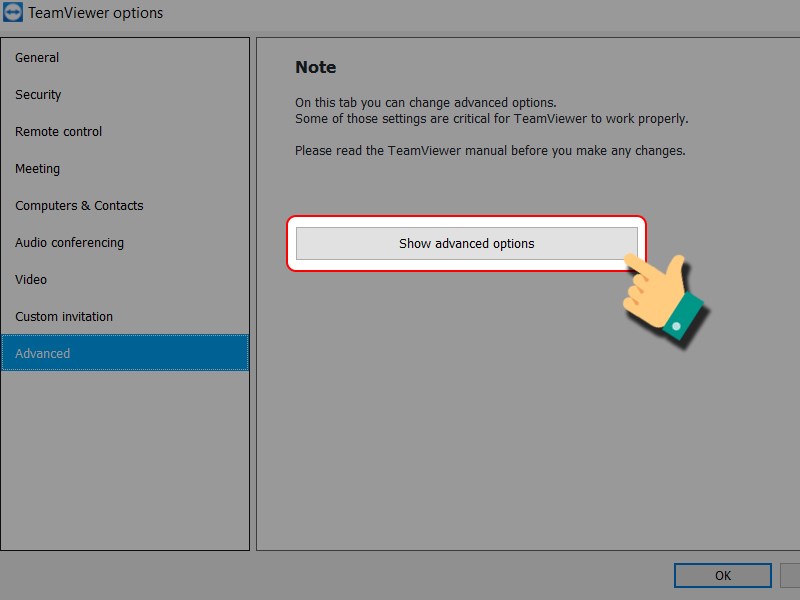
Task: Click 'Please read the TeamViewer manual' sentence
Action: [490, 151]
